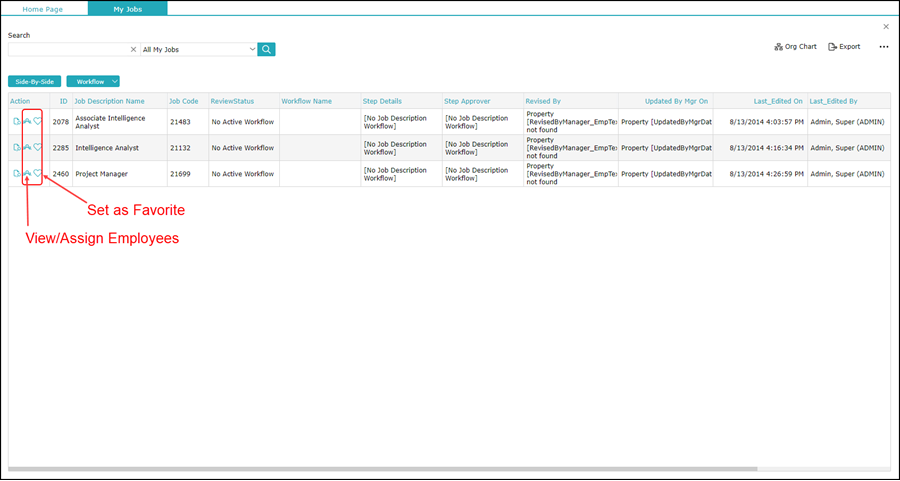Select the My Jobs tab
The width and height of the screenshot is (900, 481).
click(127, 8)
